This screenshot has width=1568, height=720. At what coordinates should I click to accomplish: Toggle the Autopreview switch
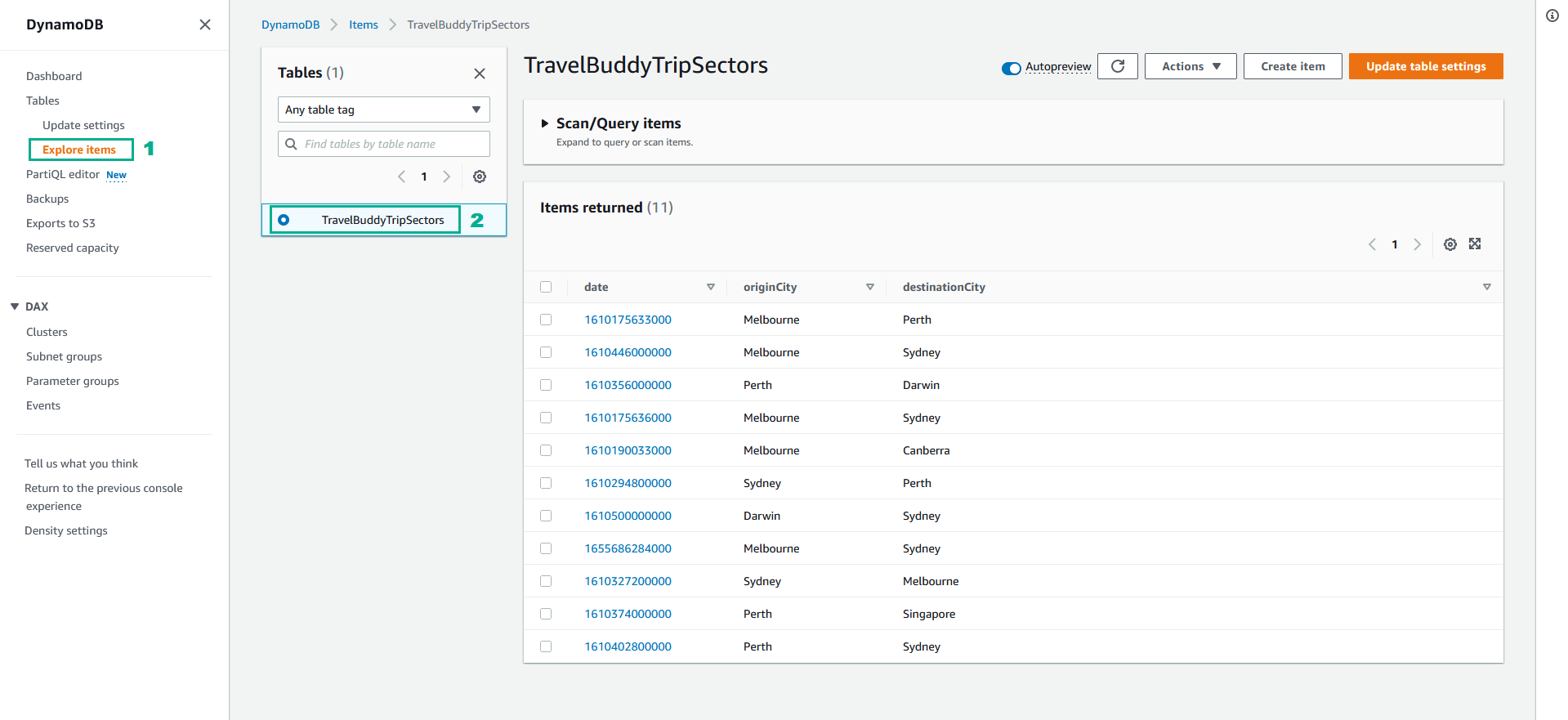(1012, 68)
